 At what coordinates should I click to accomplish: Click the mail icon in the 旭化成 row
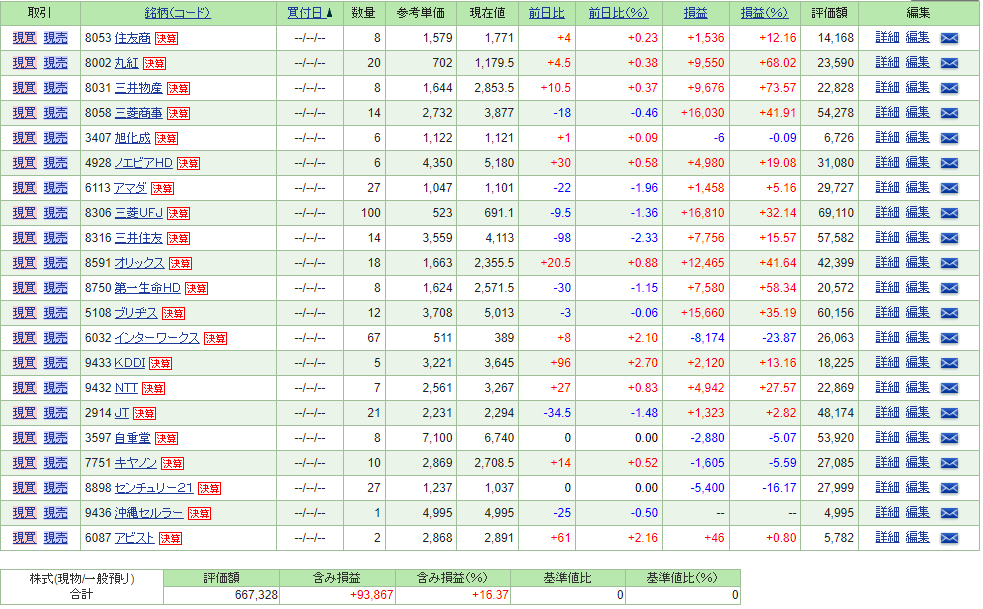[x=949, y=138]
